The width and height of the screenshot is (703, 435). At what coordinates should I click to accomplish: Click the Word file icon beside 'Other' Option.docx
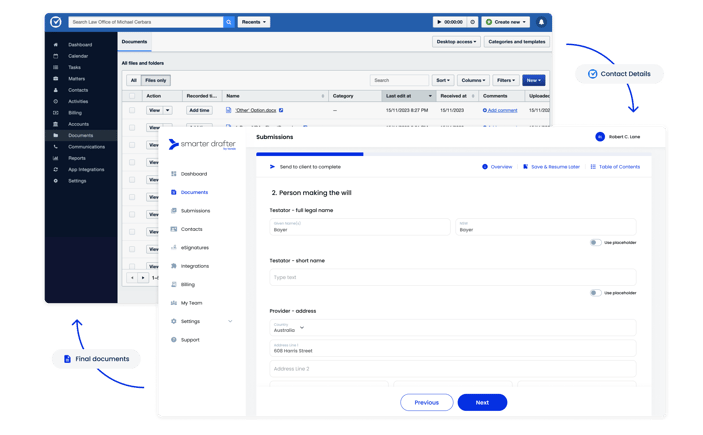229,110
